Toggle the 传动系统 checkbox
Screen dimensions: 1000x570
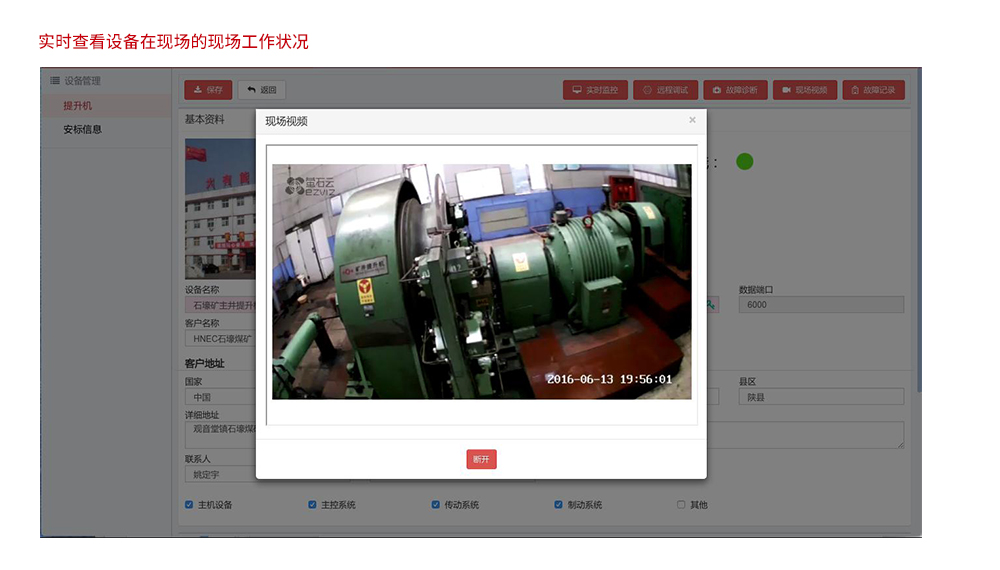(436, 504)
